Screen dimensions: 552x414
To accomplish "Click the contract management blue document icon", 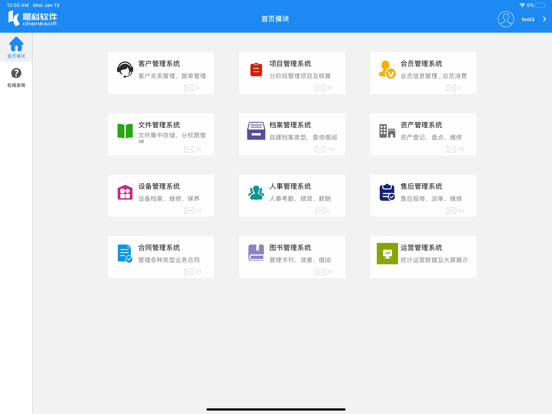I will tap(125, 253).
